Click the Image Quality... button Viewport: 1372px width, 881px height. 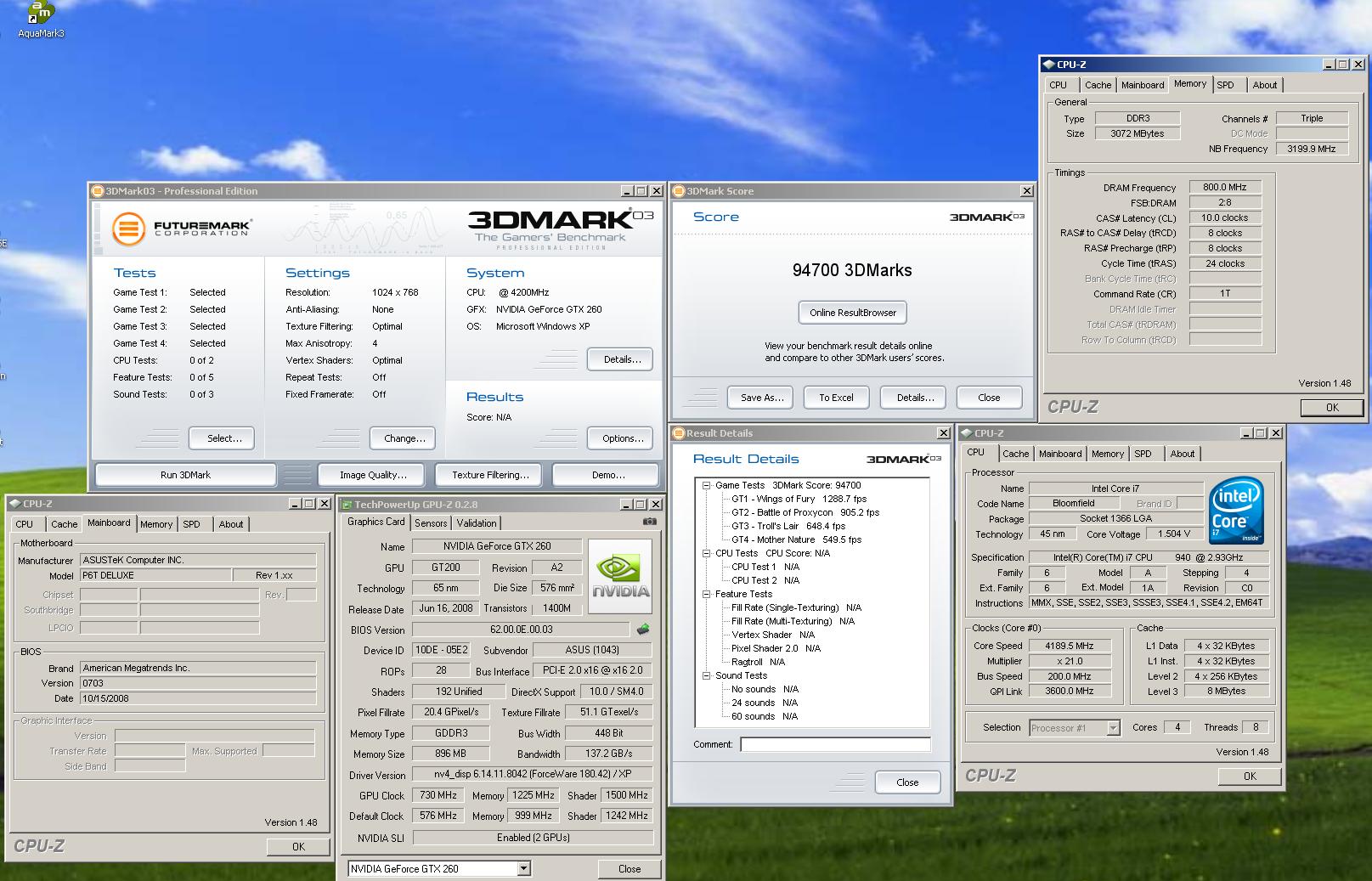pyautogui.click(x=373, y=475)
